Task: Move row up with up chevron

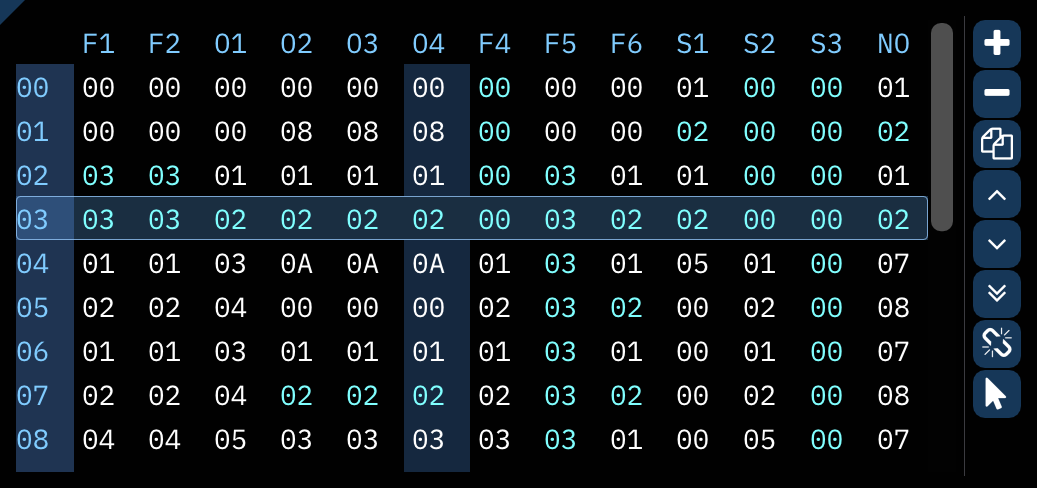Action: tap(996, 194)
